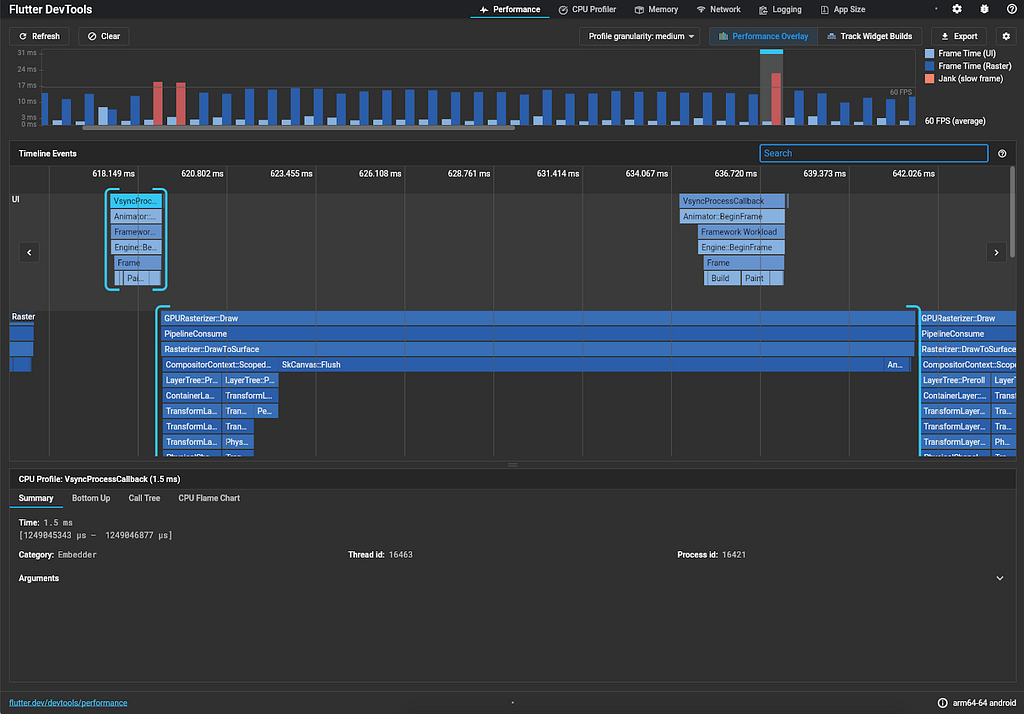Open the Memory tab

point(656,9)
